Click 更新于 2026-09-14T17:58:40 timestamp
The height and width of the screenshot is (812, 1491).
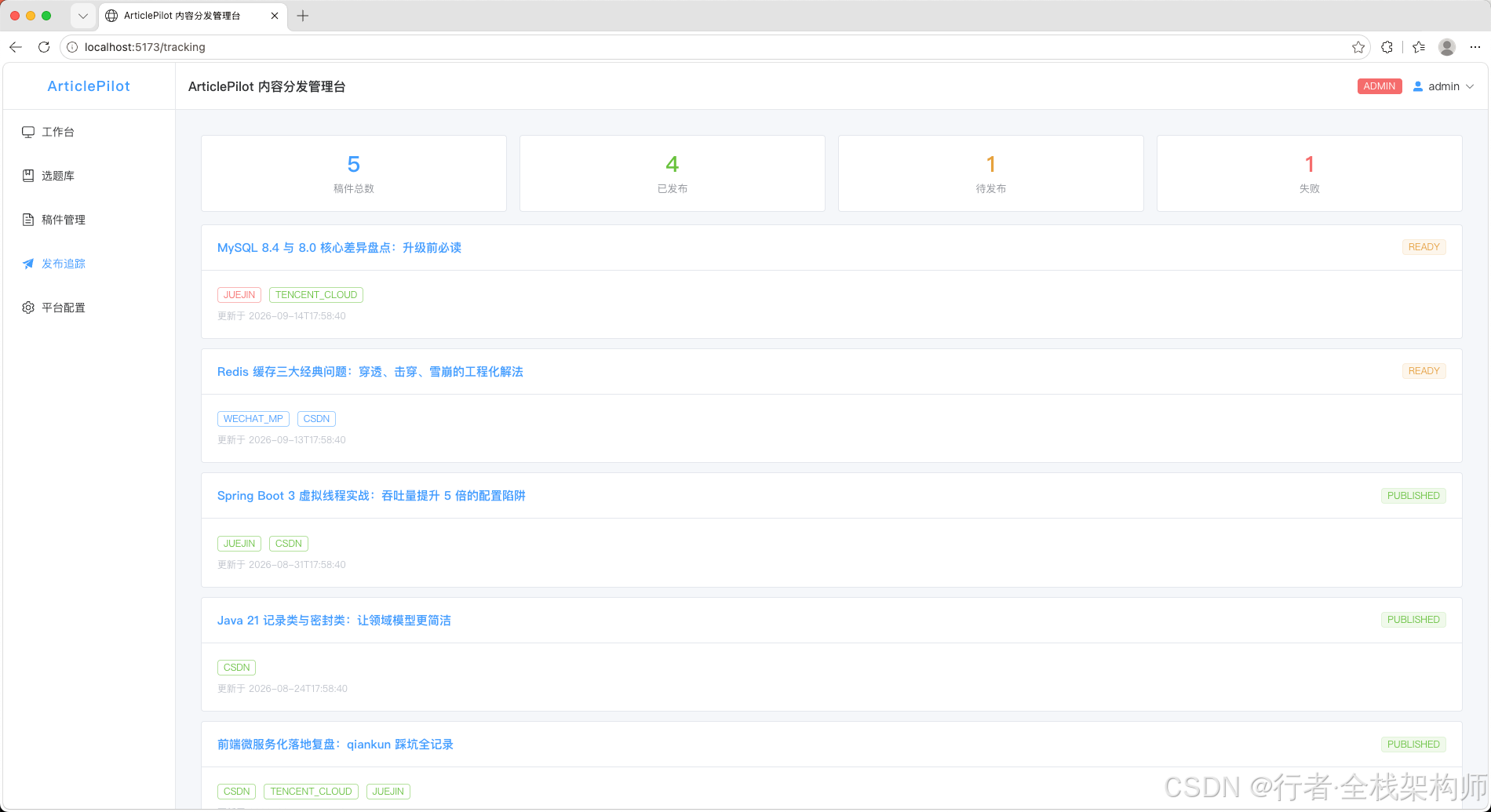click(x=282, y=316)
